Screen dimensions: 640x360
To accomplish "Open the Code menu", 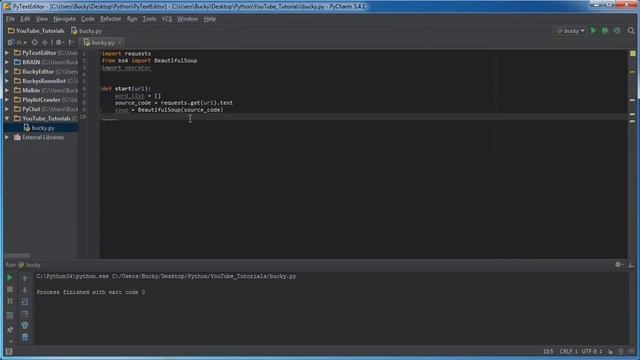I will coord(88,19).
